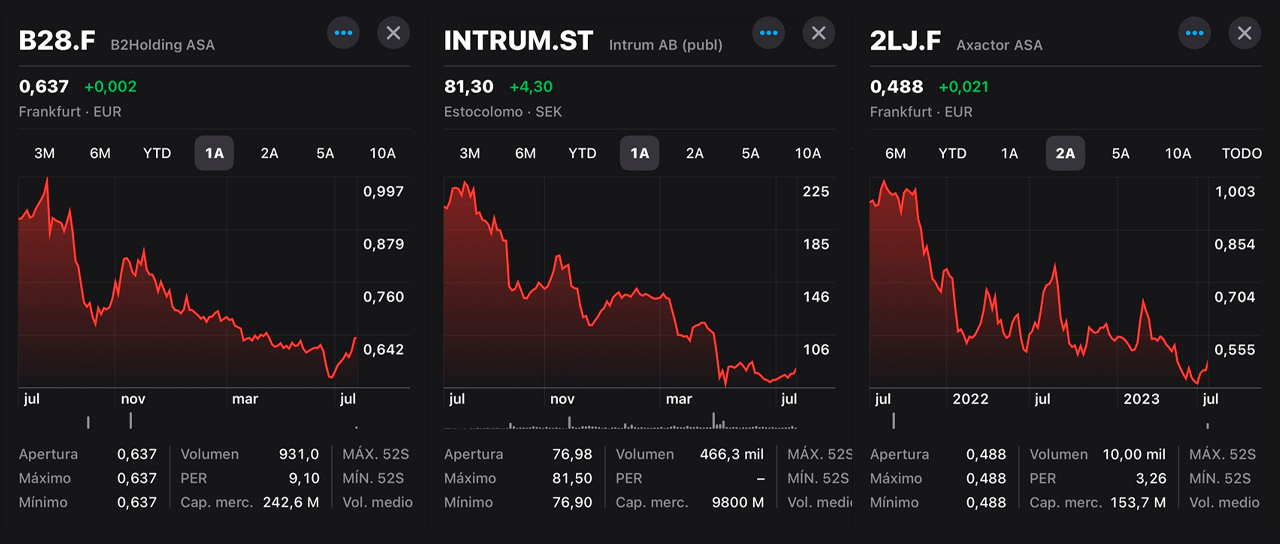Click the B28.F price change +0,002
The image size is (1280, 544).
click(x=110, y=87)
